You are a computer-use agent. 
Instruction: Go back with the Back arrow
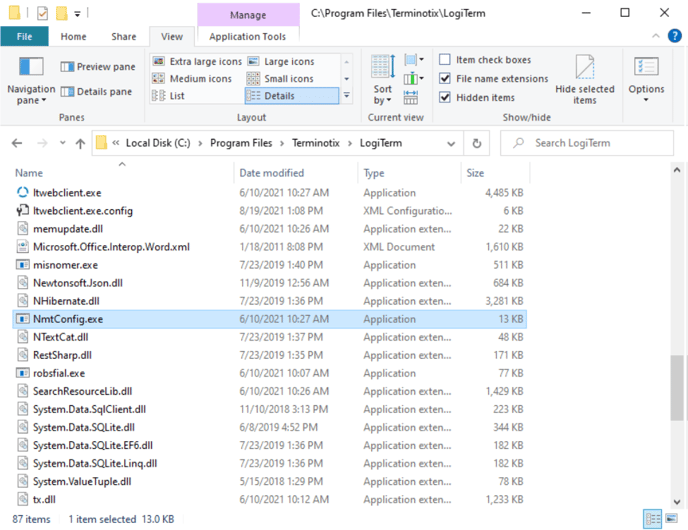pos(17,143)
